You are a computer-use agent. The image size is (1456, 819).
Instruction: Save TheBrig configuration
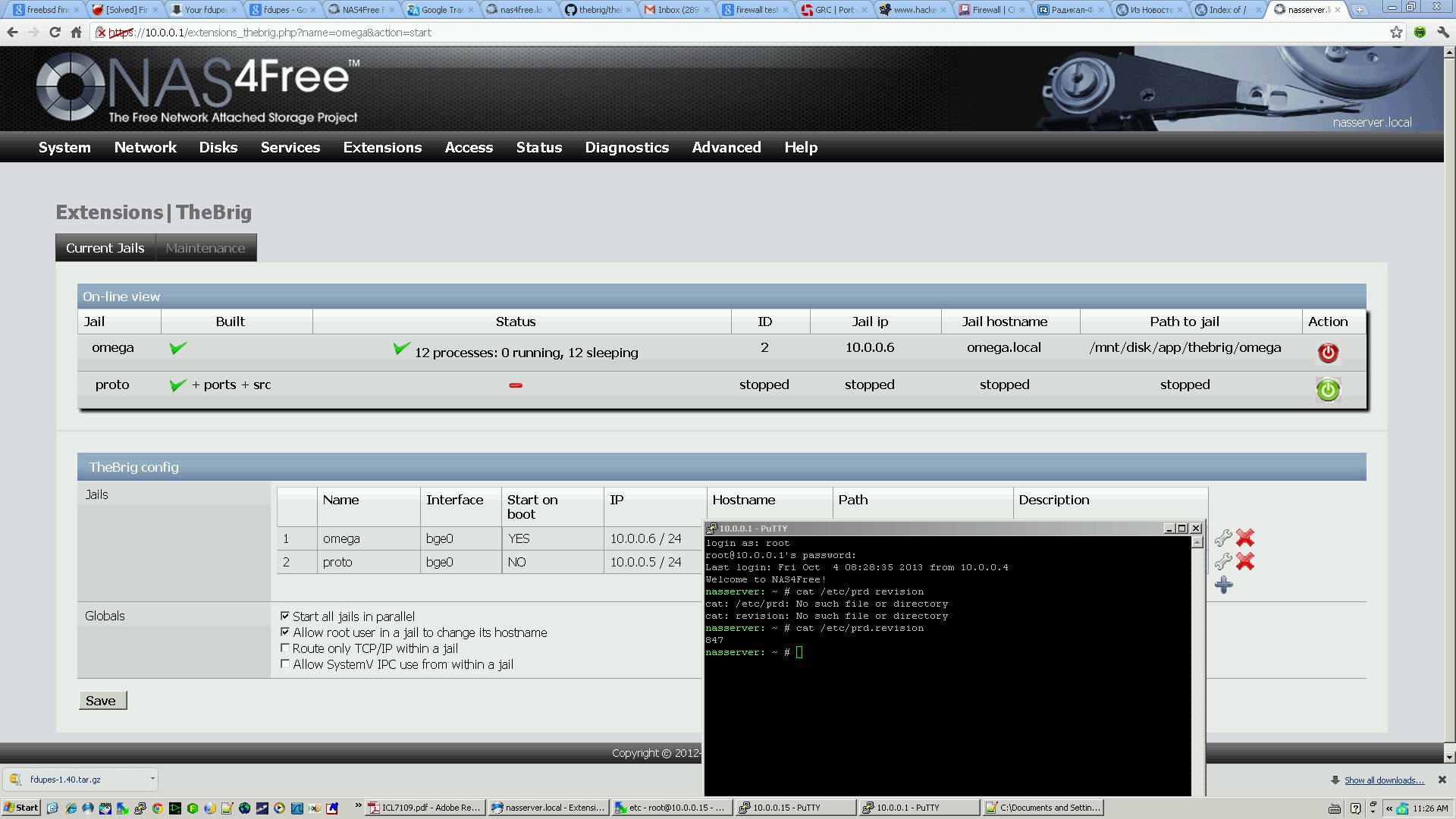tap(102, 700)
